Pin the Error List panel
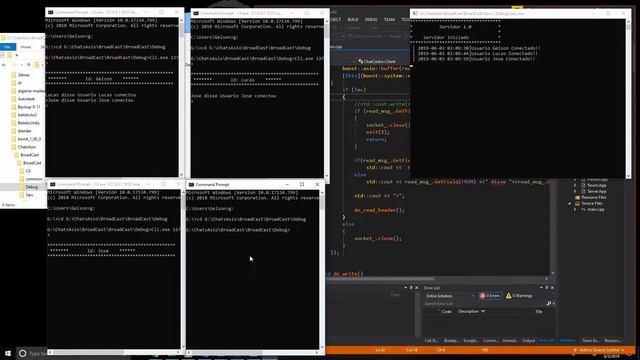The image size is (640, 360). [x=547, y=288]
